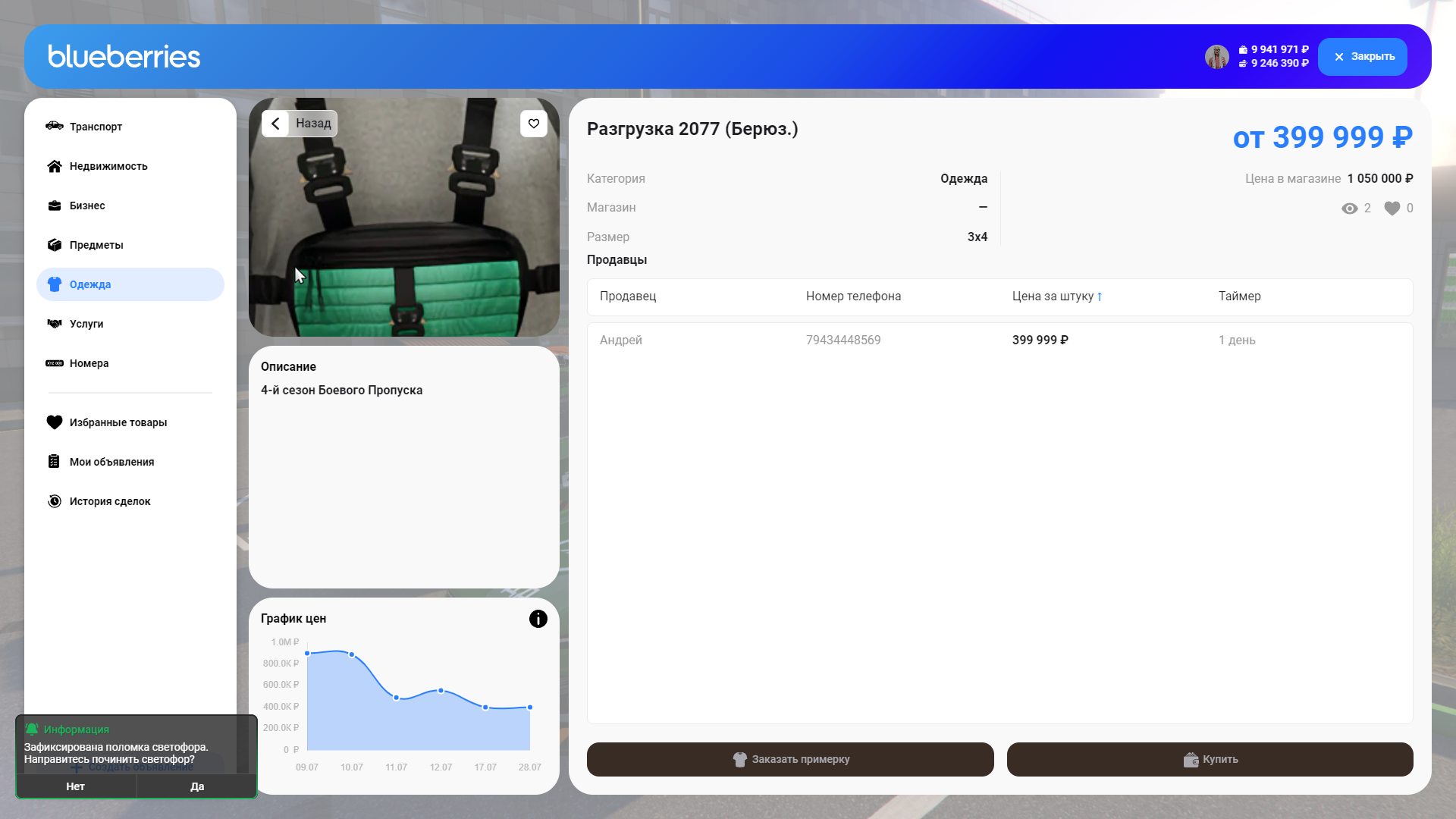
Task: Click the Продавец column header
Action: click(628, 297)
